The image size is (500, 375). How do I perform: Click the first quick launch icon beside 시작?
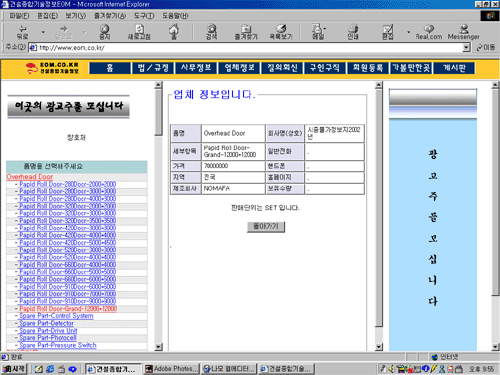tap(39, 369)
